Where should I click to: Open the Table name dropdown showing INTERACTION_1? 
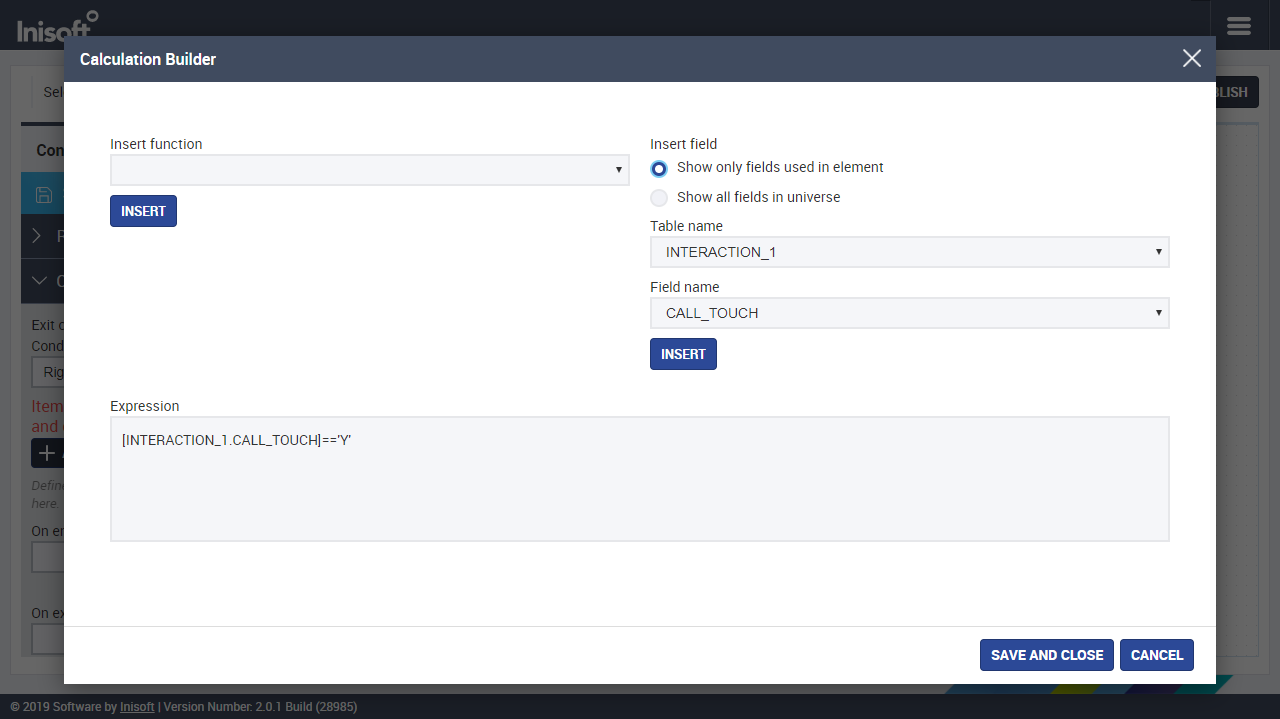[x=909, y=252]
